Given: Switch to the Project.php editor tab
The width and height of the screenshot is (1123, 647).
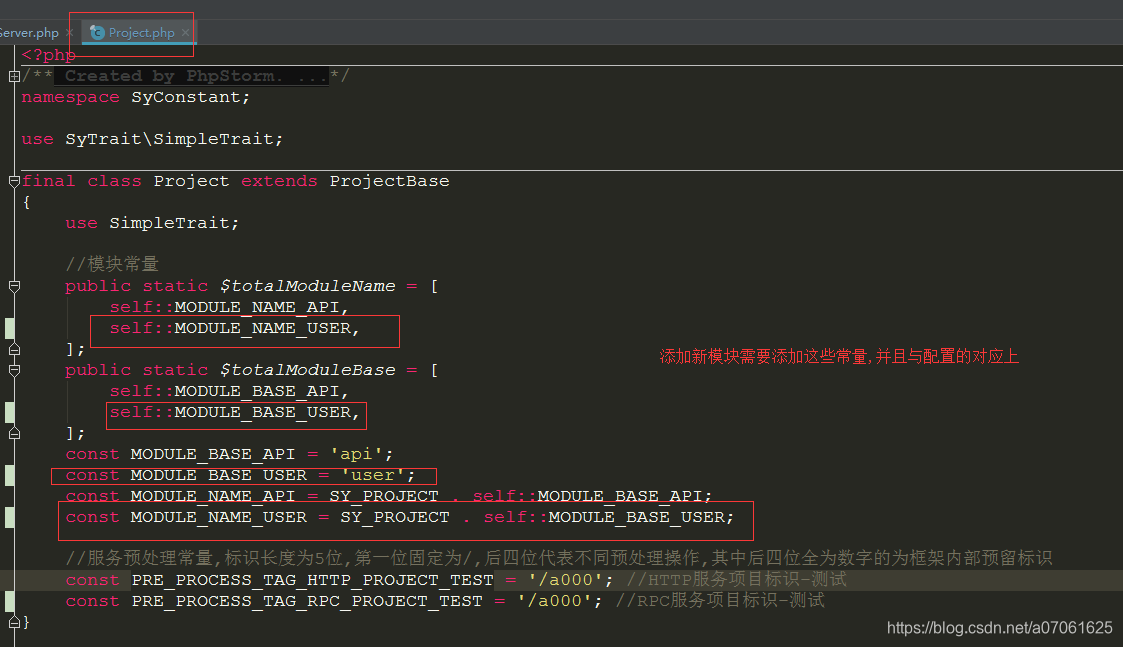Looking at the screenshot, I should [141, 33].
